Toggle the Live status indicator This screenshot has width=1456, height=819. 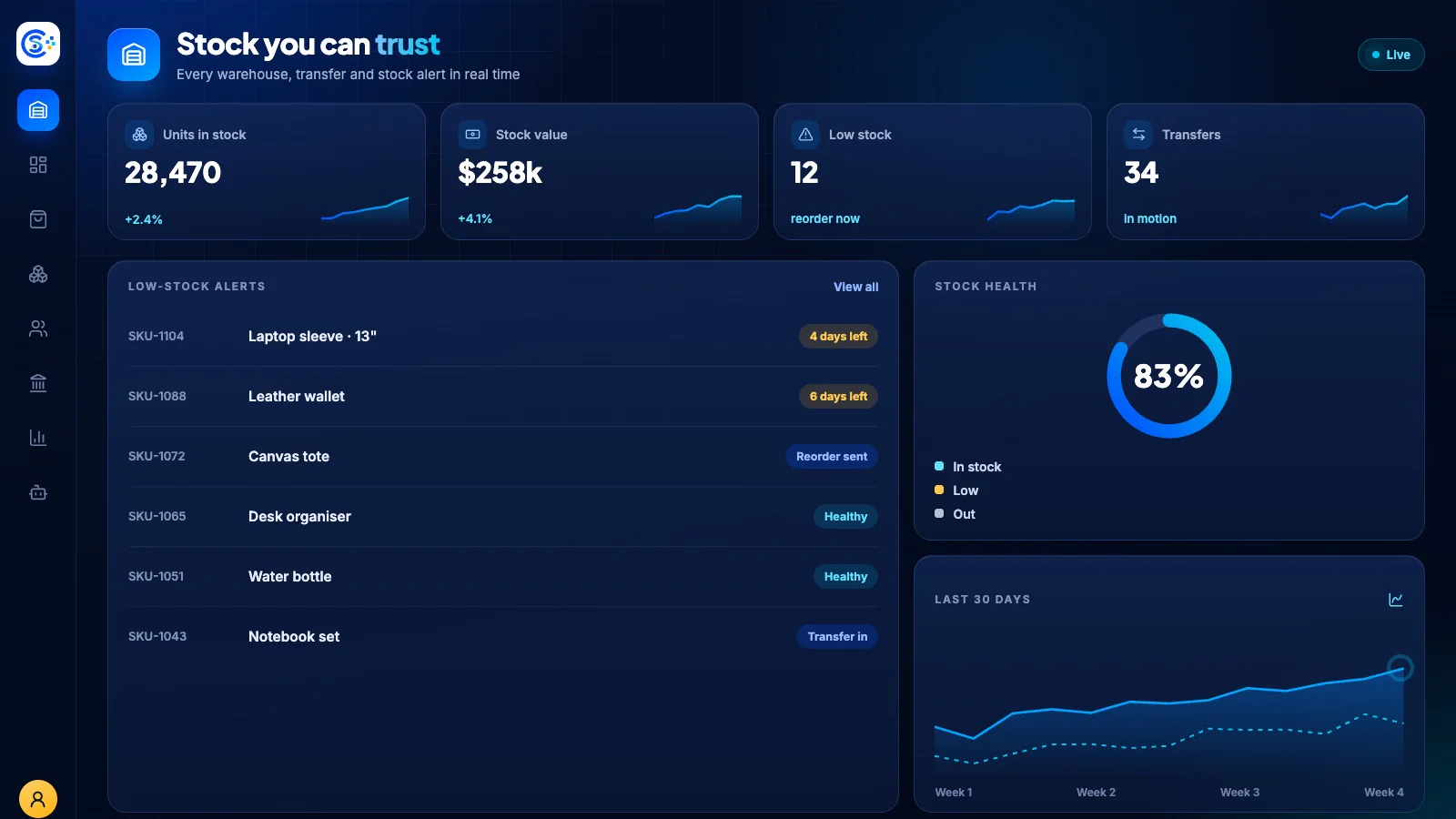pos(1390,55)
